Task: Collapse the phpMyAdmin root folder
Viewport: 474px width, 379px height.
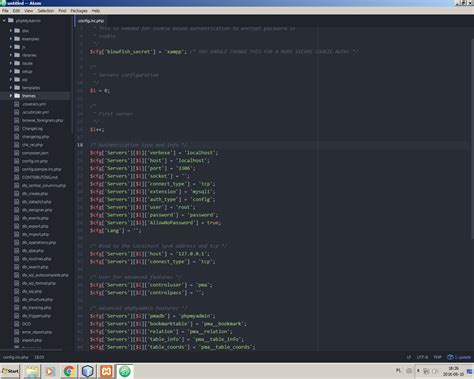Action: (x=4, y=20)
